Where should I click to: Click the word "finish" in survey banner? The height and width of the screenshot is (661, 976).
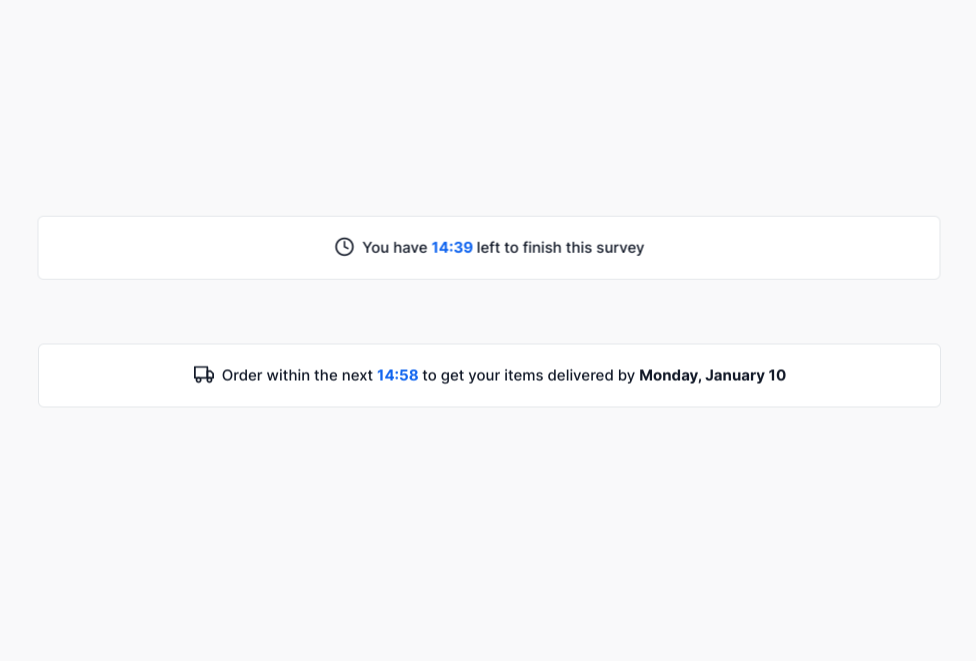(542, 247)
